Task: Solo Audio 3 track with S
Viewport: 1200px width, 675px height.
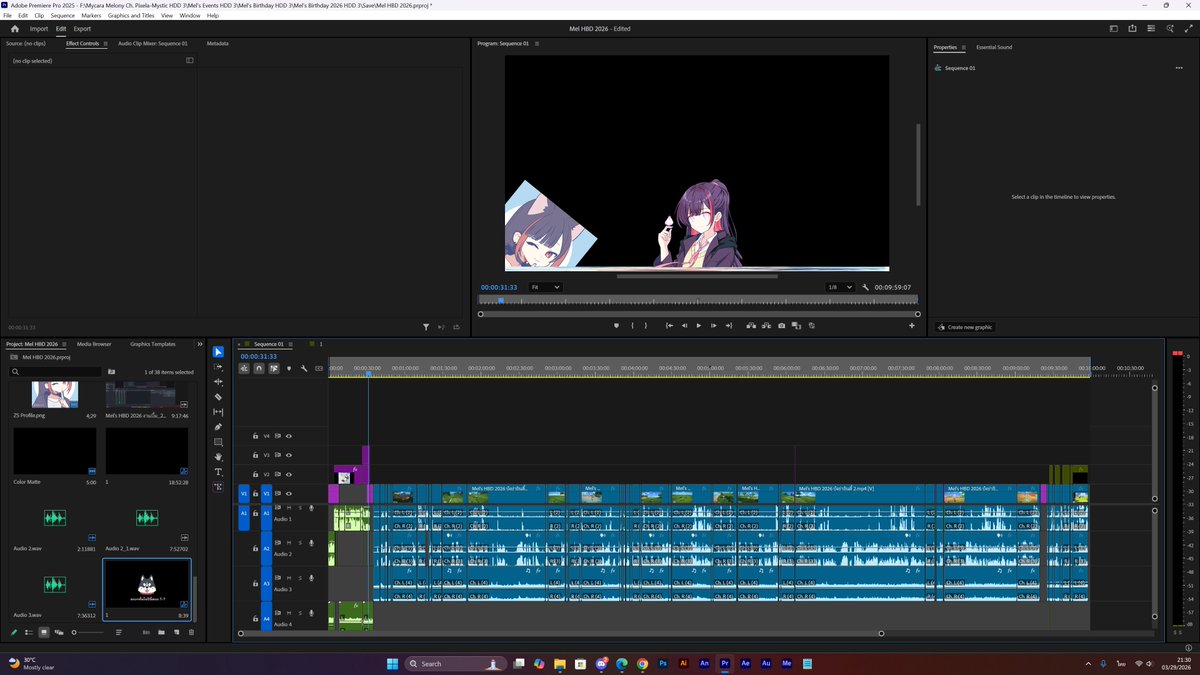Action: (x=300, y=579)
